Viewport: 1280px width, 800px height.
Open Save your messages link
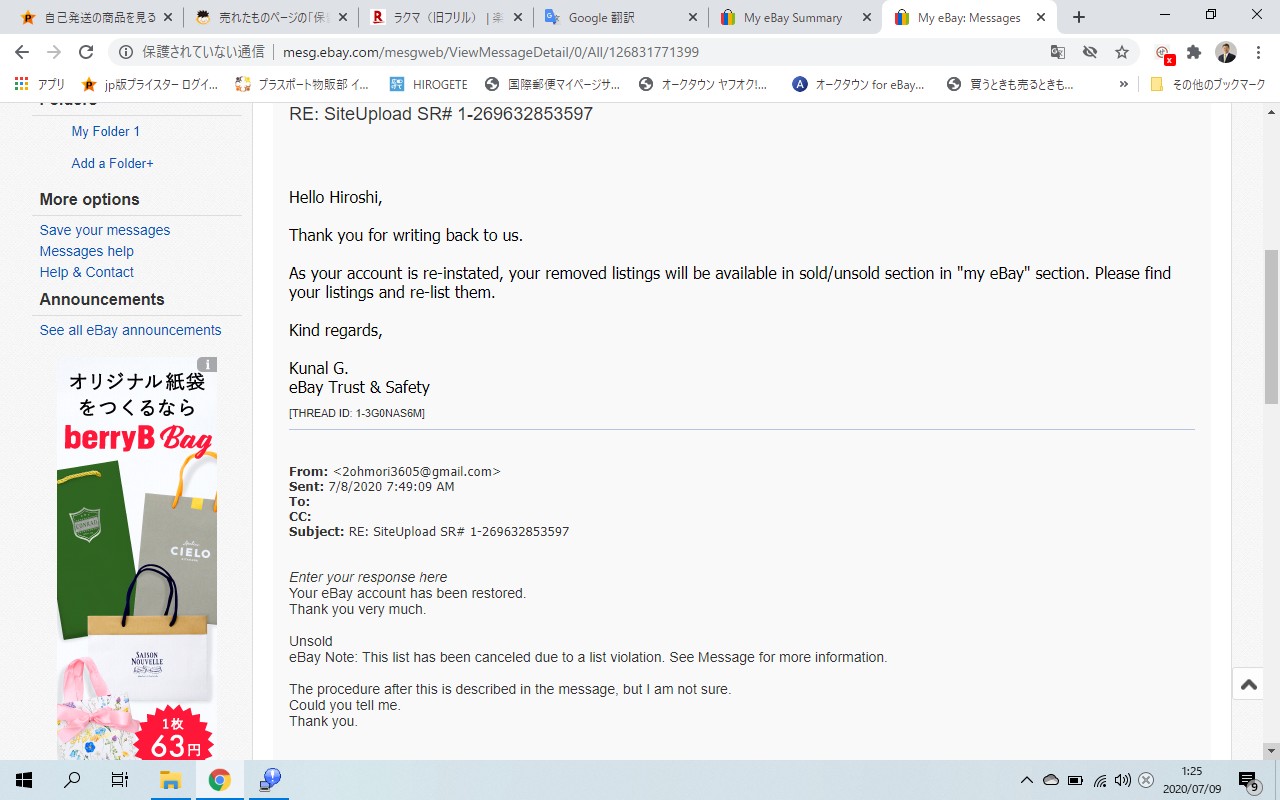click(105, 230)
